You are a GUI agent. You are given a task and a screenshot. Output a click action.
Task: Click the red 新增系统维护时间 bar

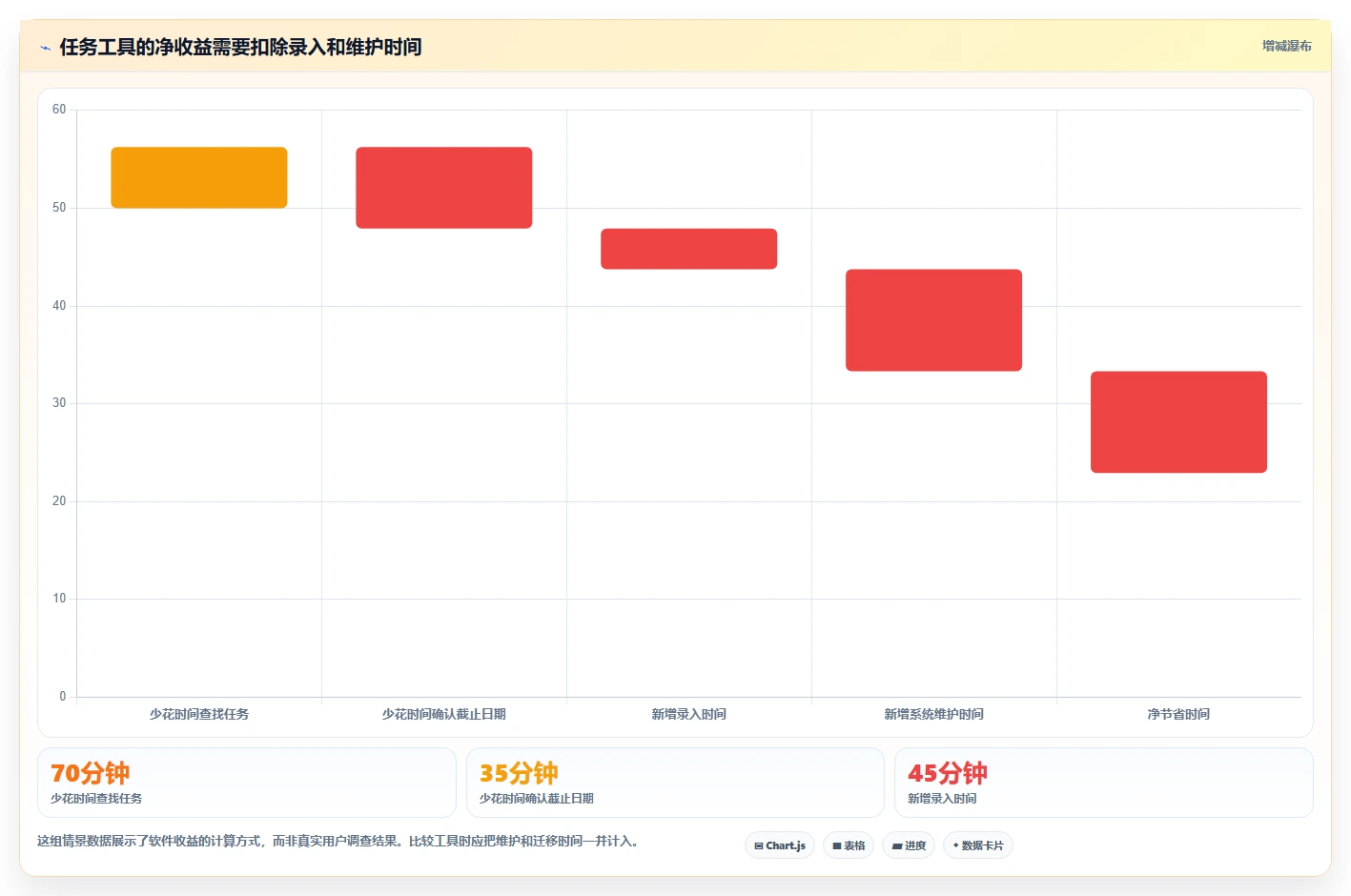pos(934,320)
